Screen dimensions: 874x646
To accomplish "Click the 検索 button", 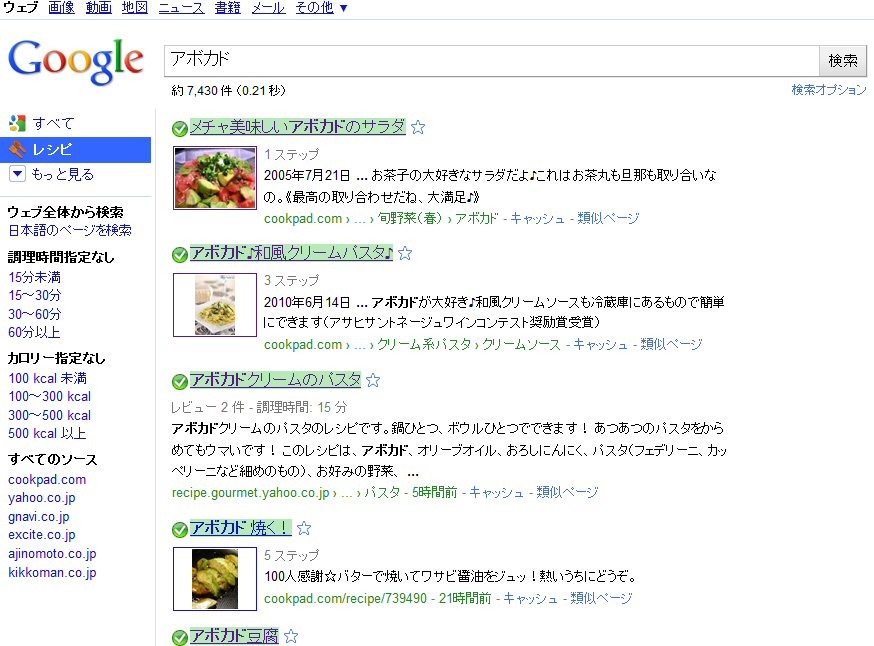I will [843, 61].
